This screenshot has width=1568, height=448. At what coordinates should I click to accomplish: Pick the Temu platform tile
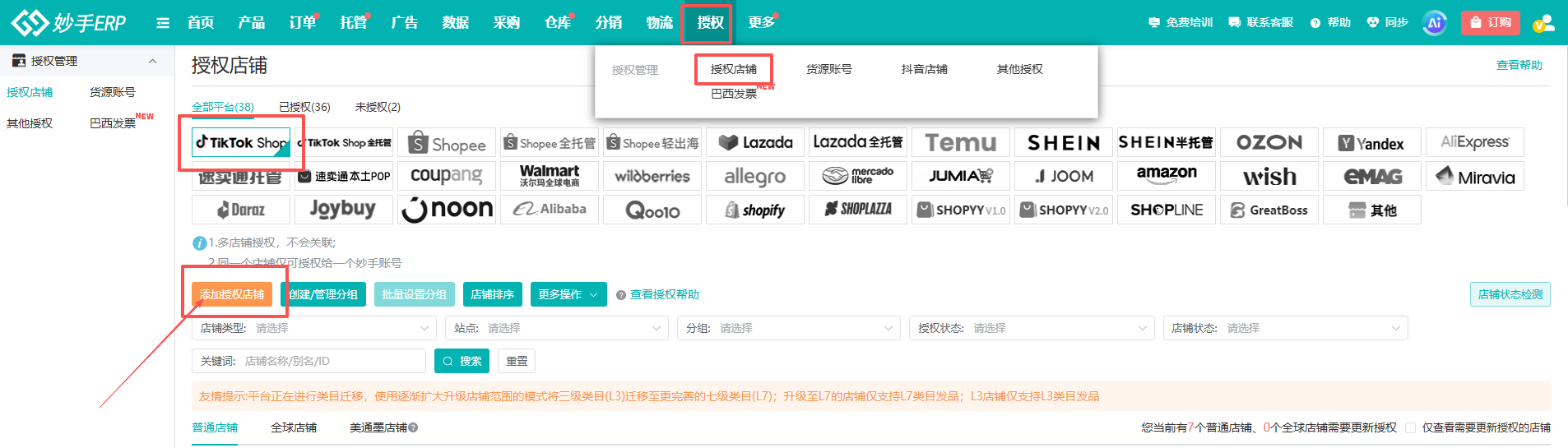tap(961, 142)
